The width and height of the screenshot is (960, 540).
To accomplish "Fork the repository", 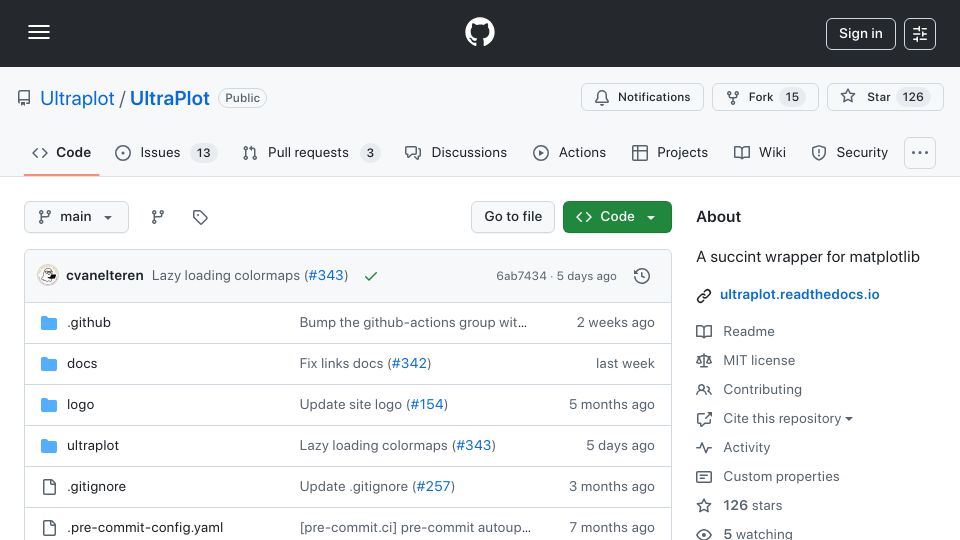I will pyautogui.click(x=765, y=97).
